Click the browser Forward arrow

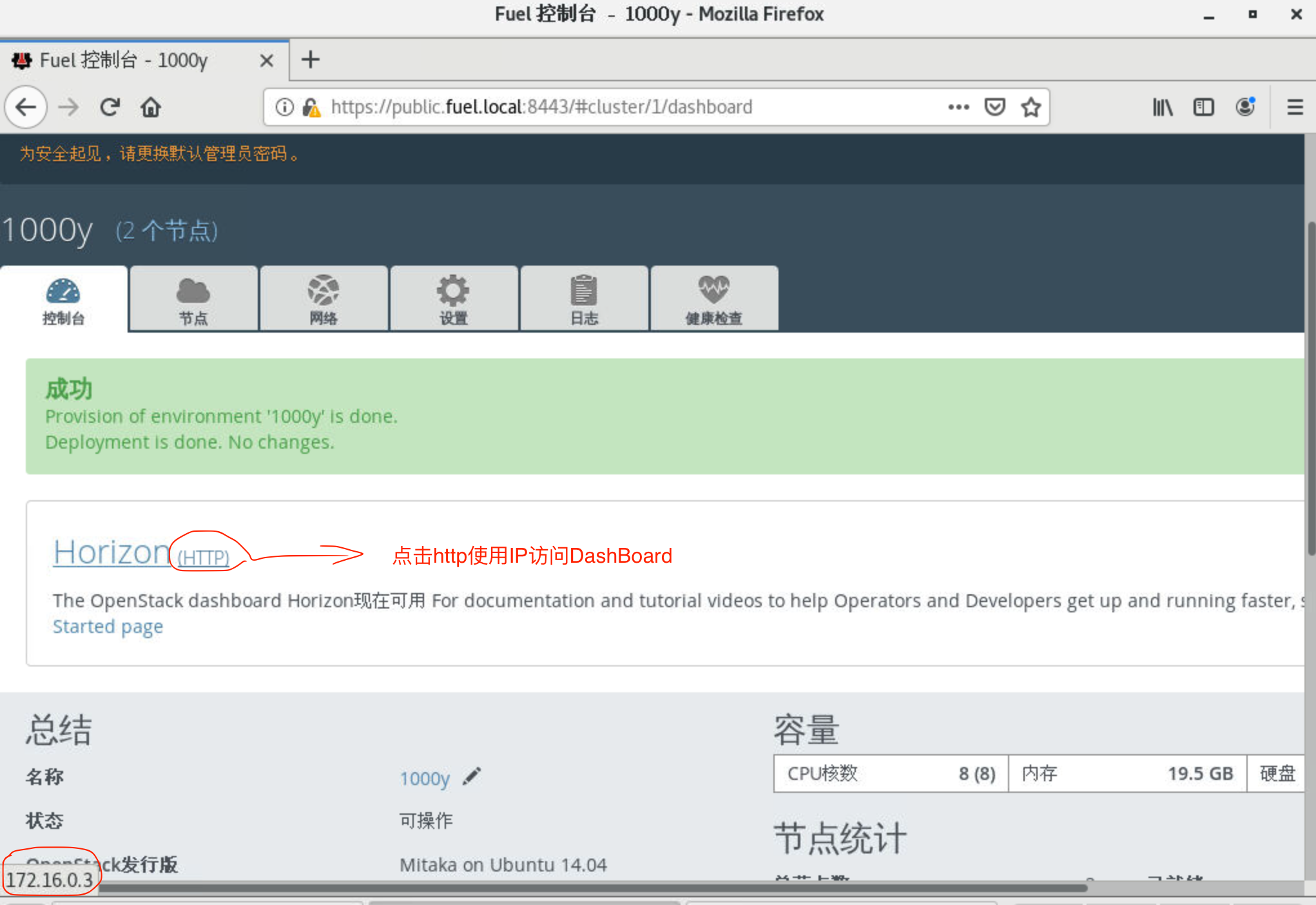[68, 107]
